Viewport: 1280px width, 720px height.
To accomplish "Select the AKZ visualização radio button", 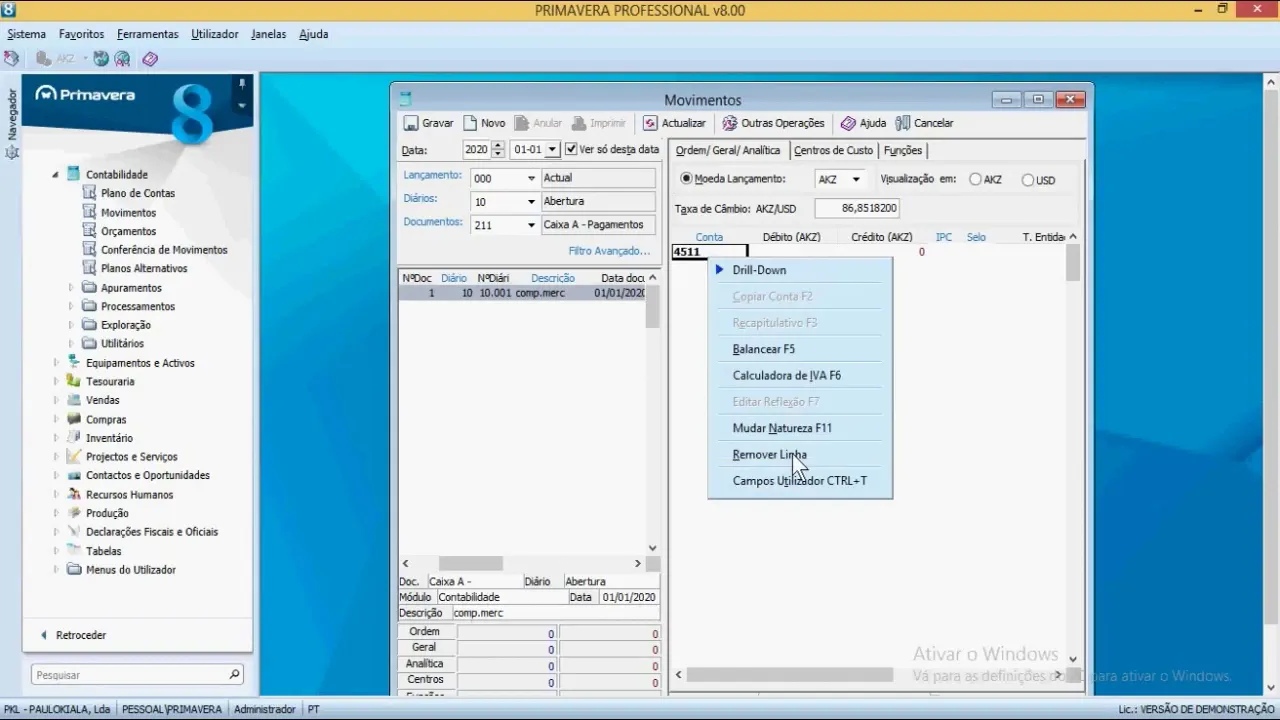I will point(976,180).
